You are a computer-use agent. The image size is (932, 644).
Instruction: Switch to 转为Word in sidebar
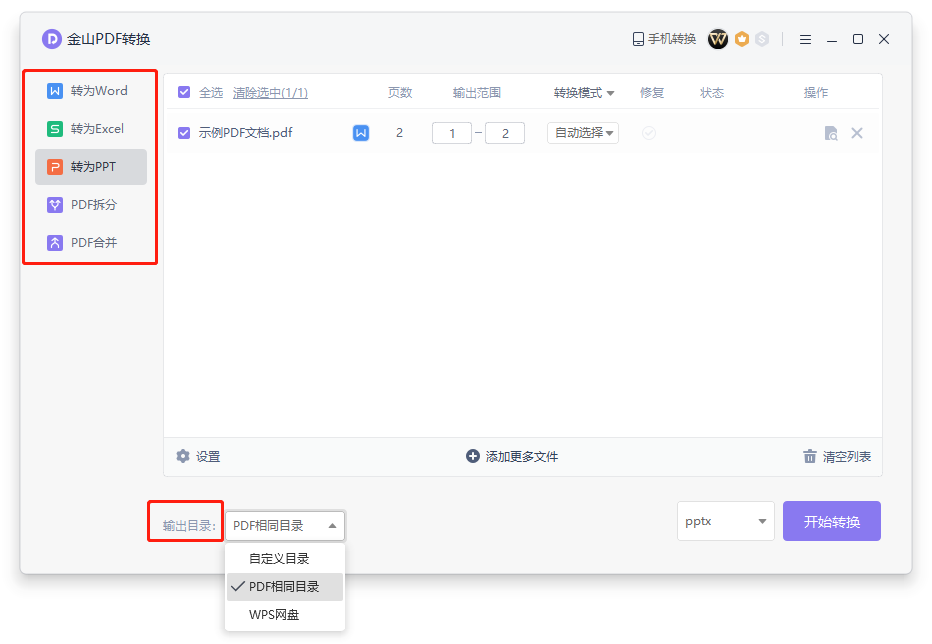pos(91,91)
